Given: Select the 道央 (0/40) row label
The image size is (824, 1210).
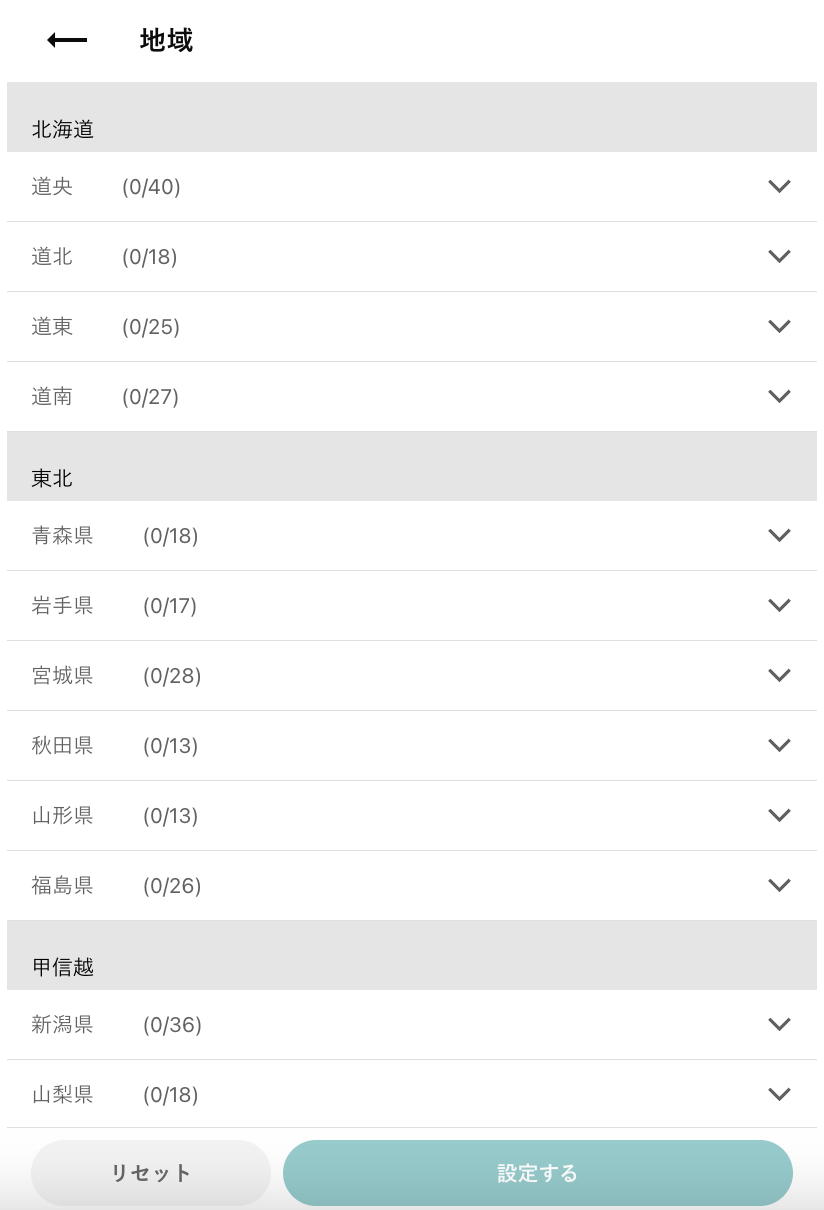Looking at the screenshot, I should 106,187.
